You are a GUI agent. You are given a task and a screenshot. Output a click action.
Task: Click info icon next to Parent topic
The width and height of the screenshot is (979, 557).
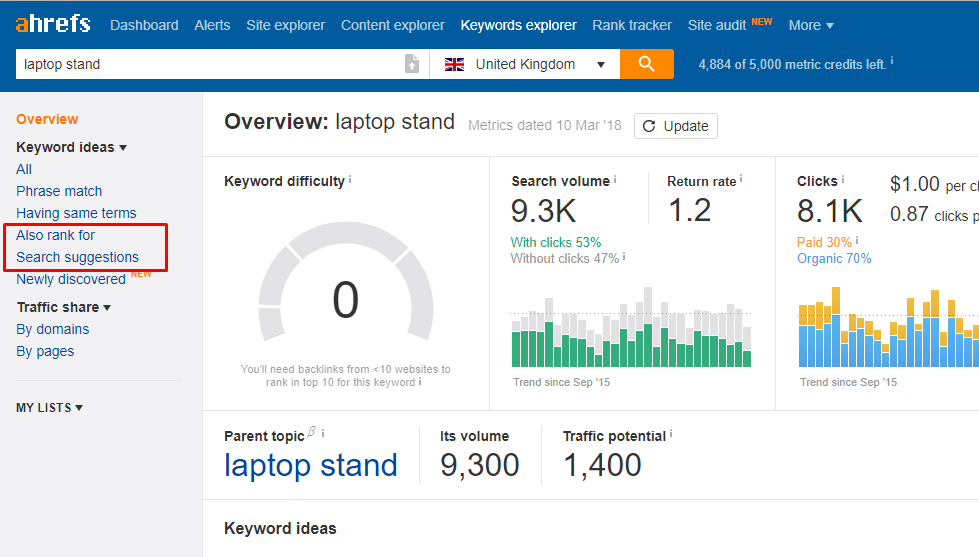[x=323, y=433]
